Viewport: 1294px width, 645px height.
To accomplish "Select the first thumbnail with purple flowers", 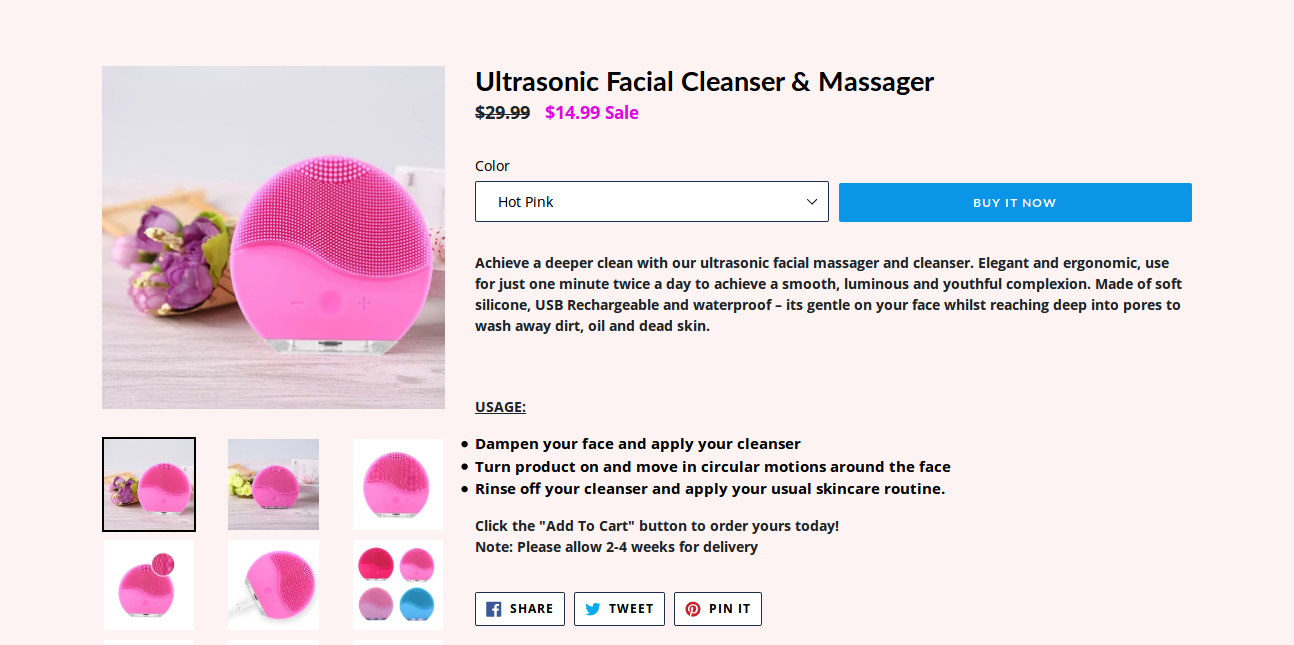I will pos(148,484).
